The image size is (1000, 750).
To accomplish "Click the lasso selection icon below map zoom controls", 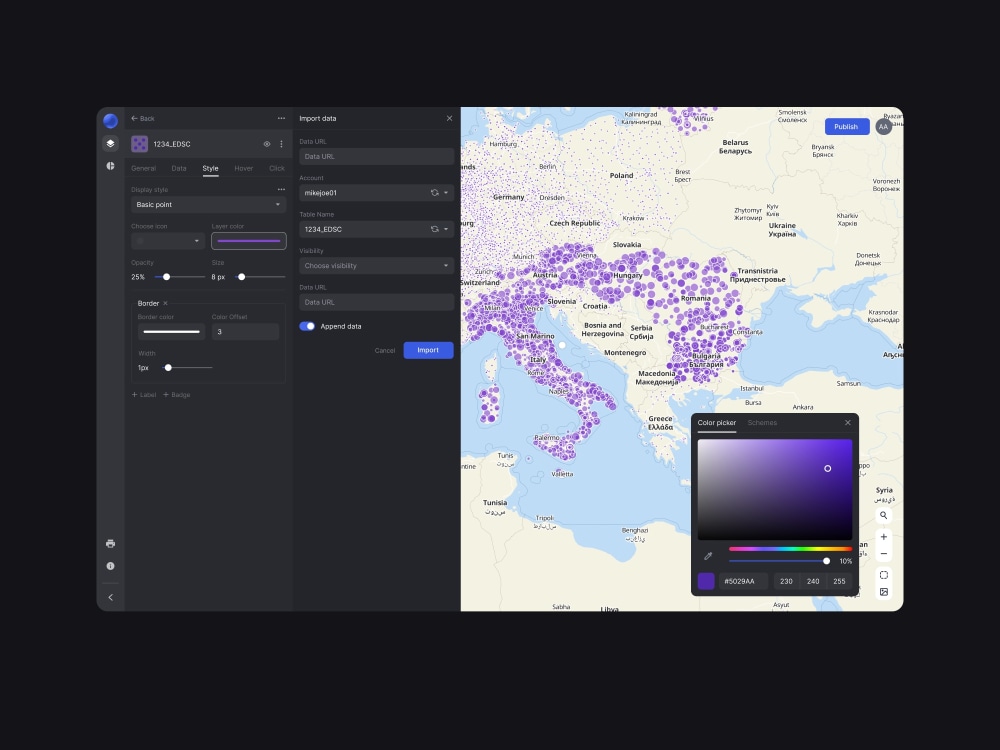I will pyautogui.click(x=884, y=574).
